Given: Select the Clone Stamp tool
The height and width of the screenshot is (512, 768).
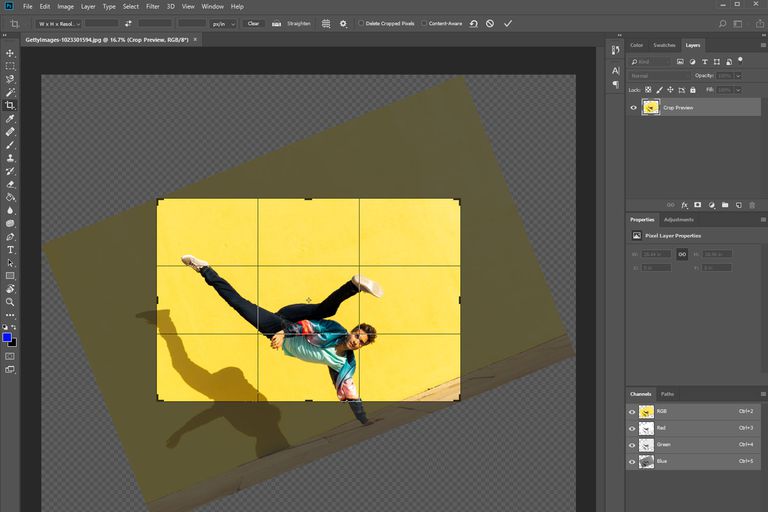Looking at the screenshot, I should [x=10, y=158].
